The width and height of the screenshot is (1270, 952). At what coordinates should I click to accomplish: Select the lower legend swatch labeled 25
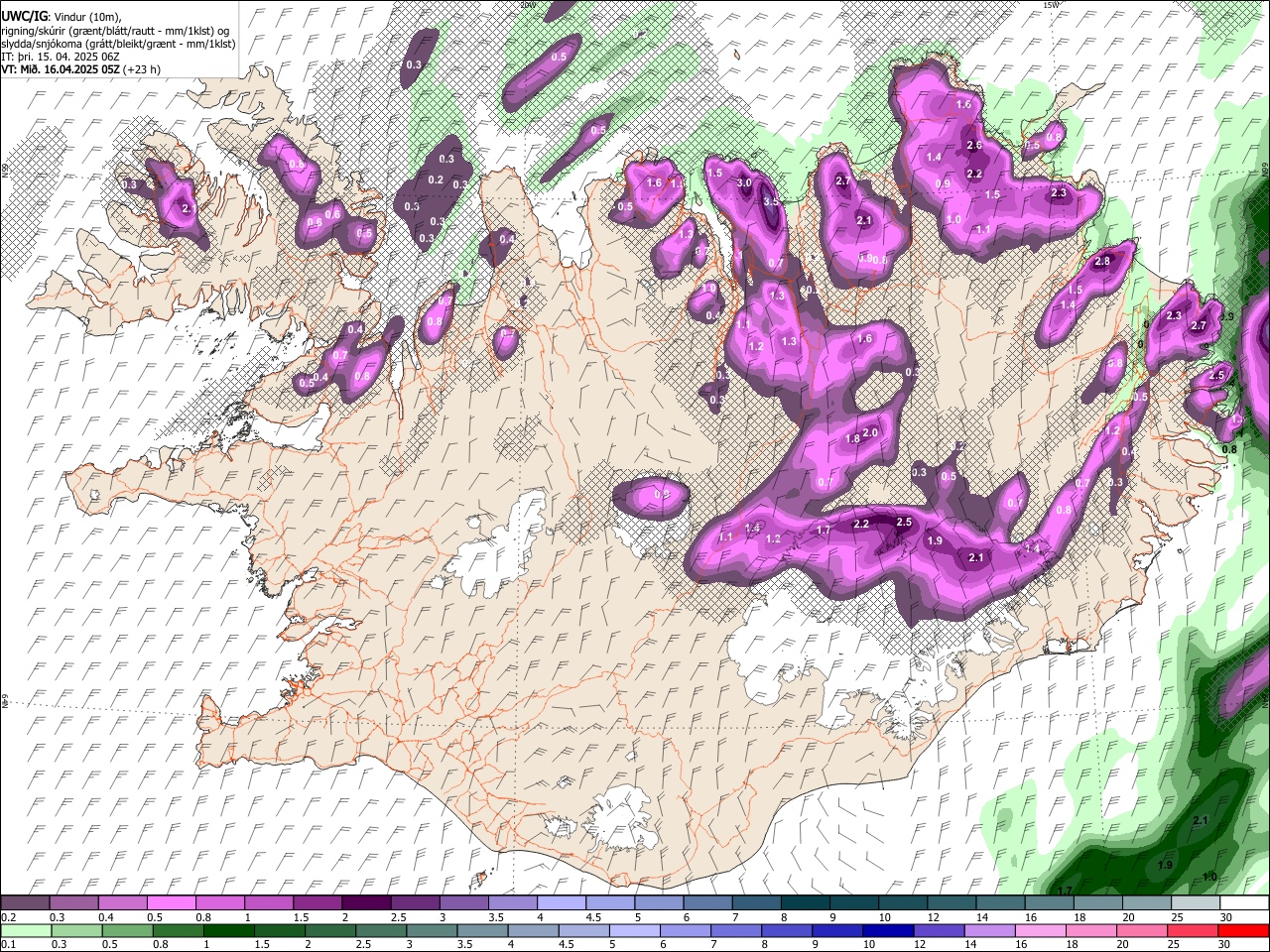(x=1196, y=930)
